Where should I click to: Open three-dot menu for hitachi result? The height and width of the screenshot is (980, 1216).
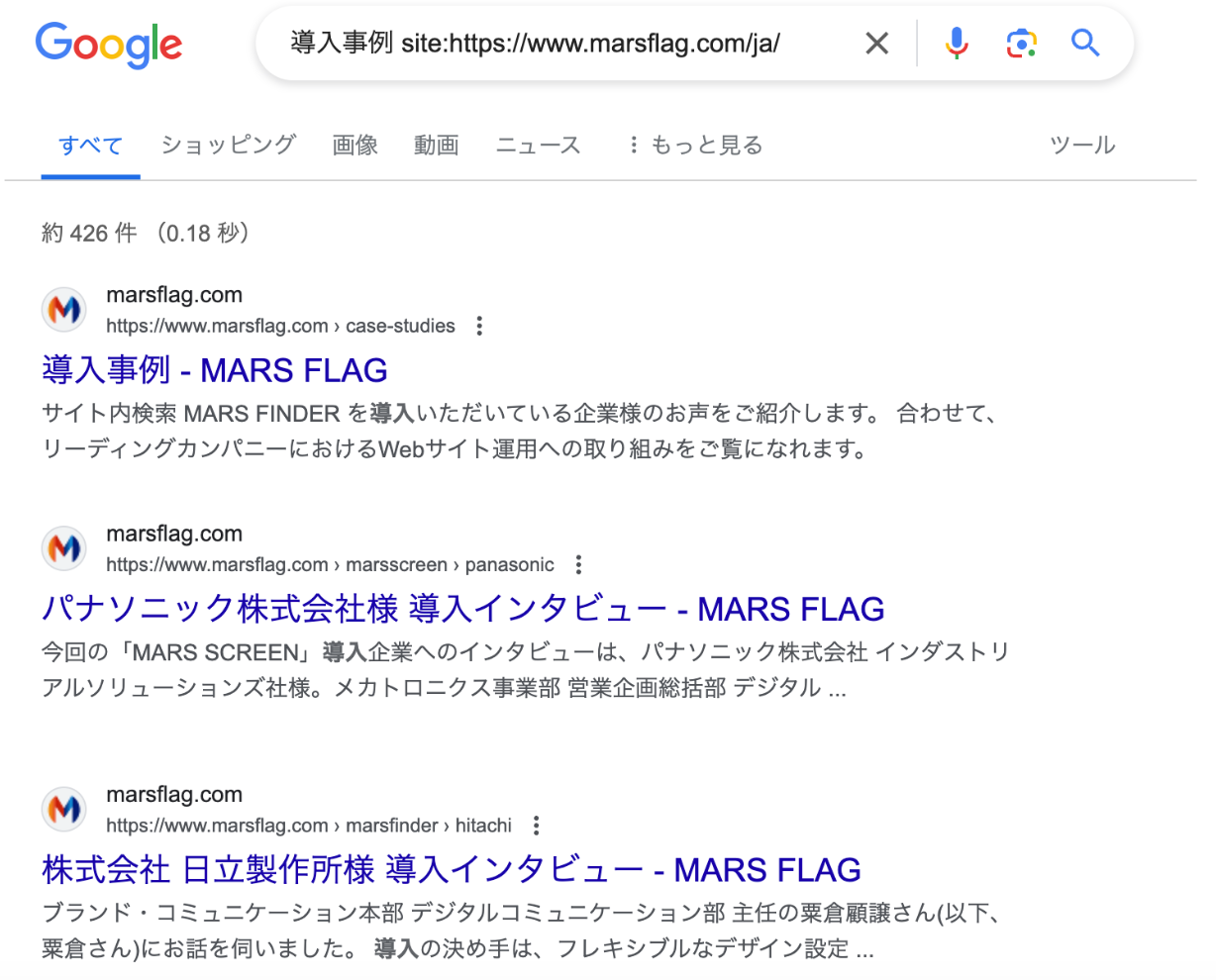(x=536, y=825)
